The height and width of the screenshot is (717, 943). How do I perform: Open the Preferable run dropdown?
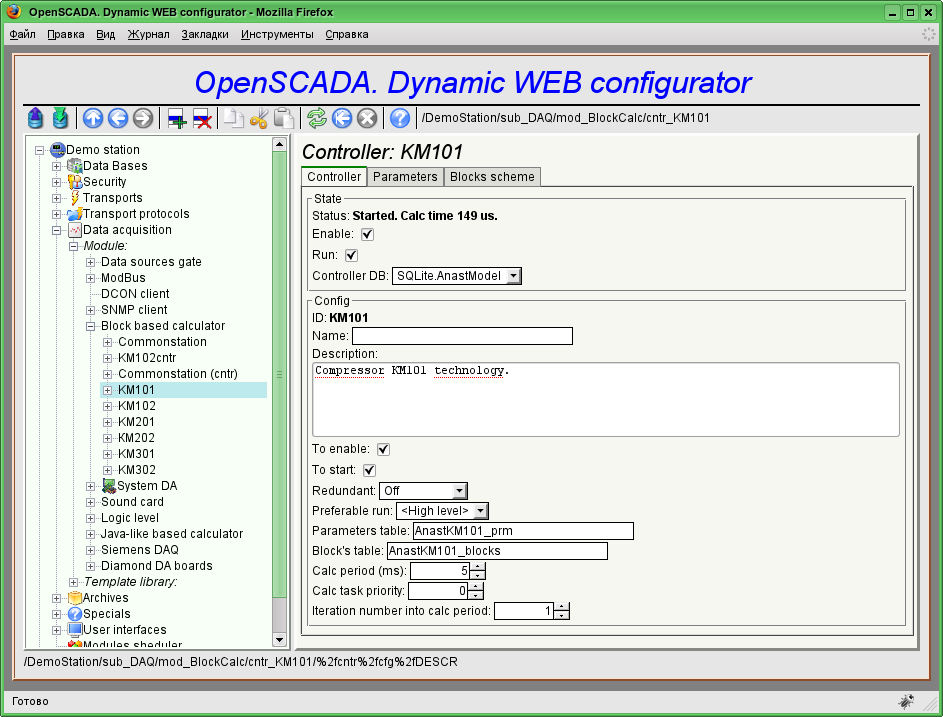pos(442,511)
